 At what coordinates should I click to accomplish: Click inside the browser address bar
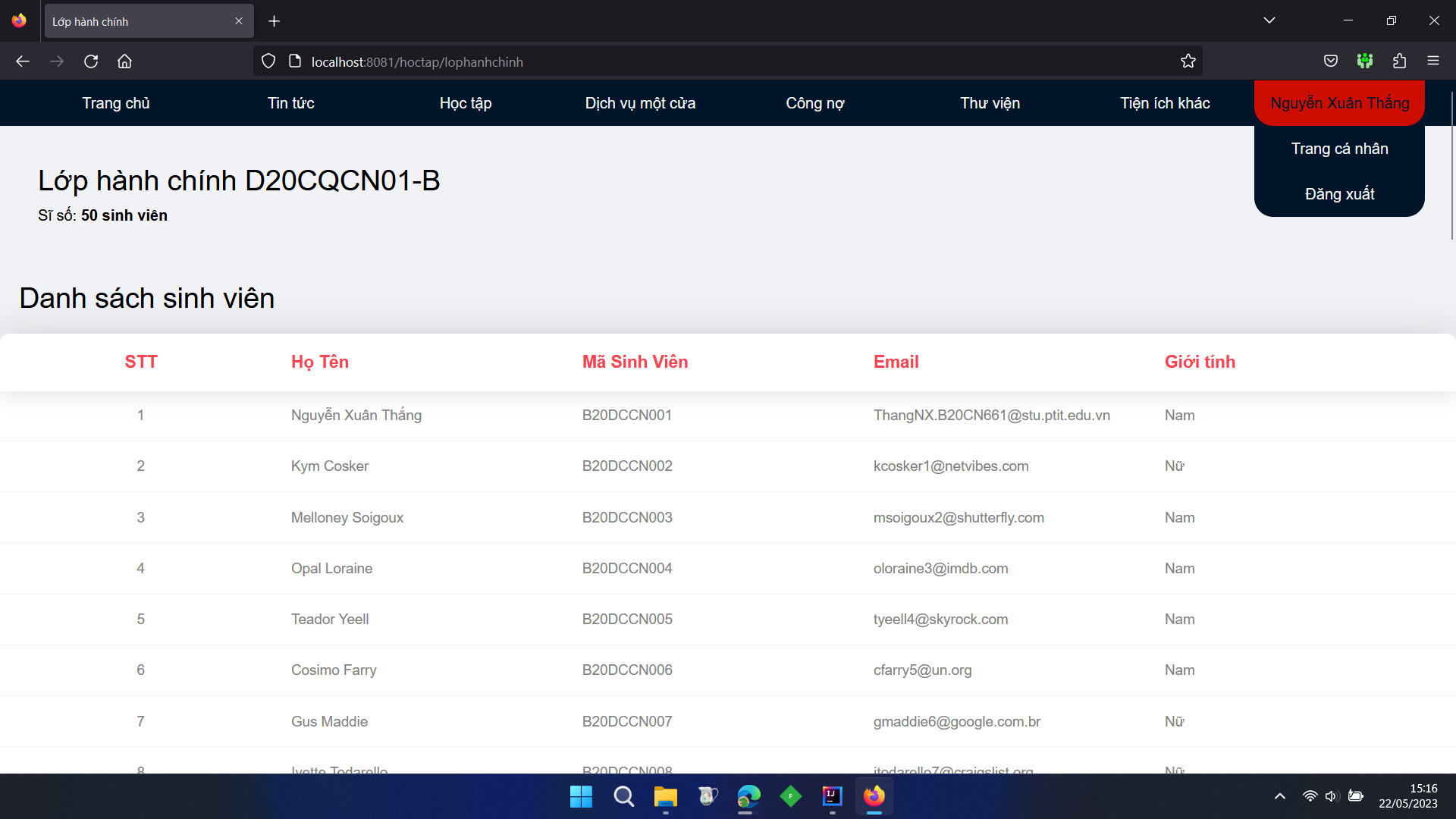682,61
